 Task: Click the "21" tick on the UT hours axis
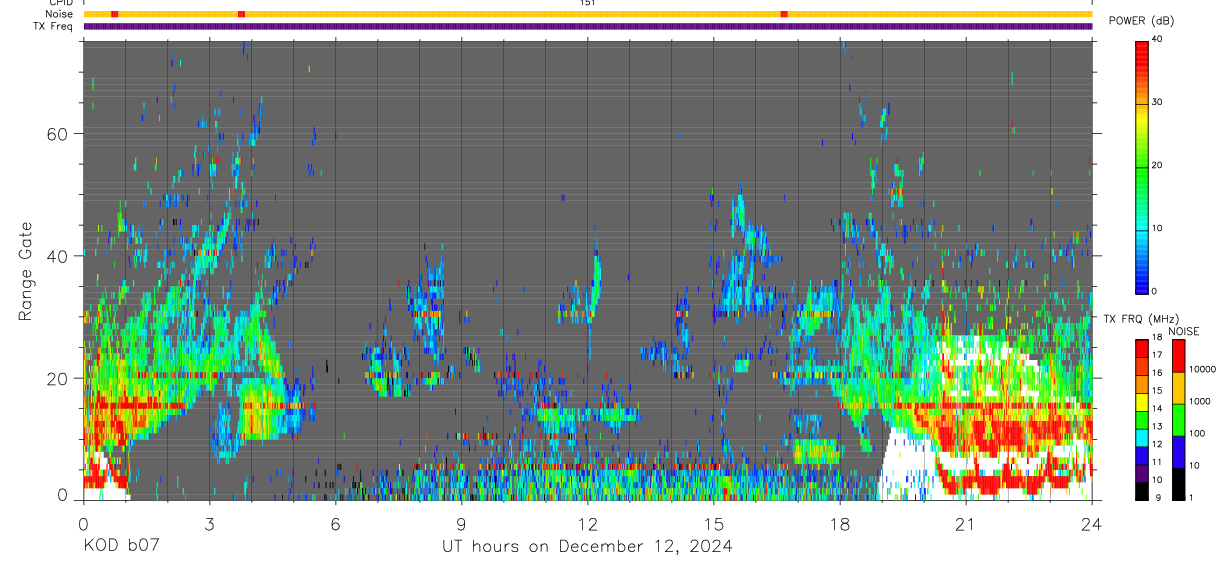[966, 524]
